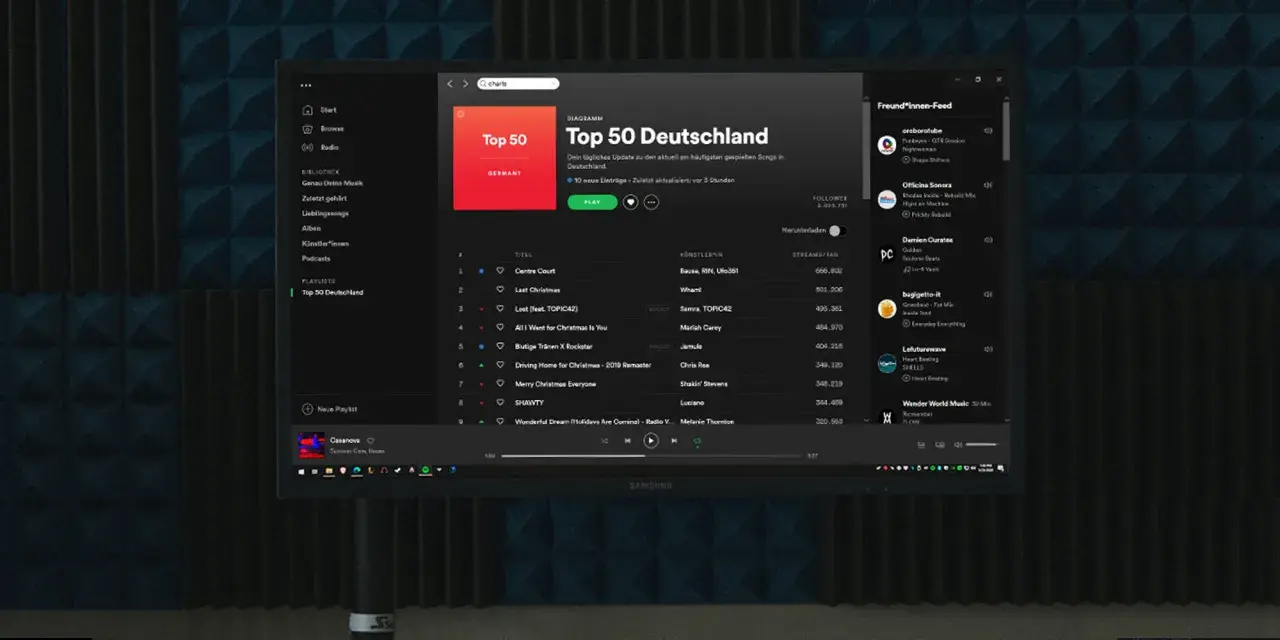Click the Spotify icon in Windows taskbar
This screenshot has height=640, width=1280.
tap(425, 470)
